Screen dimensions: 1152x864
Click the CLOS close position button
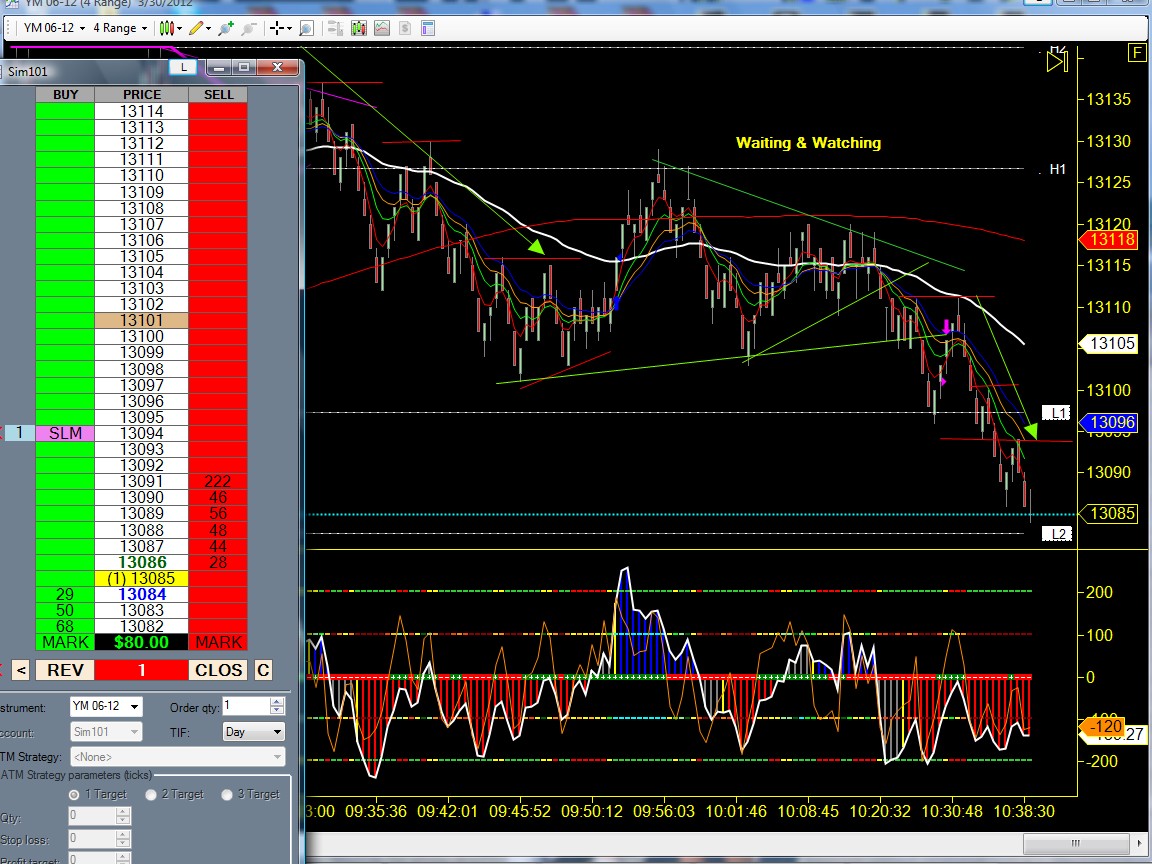point(218,670)
